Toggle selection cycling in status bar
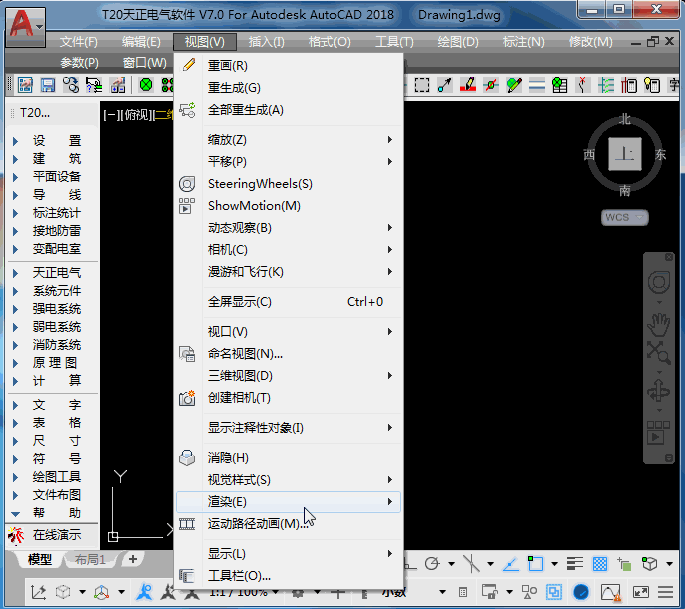Image resolution: width=685 pixels, height=609 pixels. 624,564
